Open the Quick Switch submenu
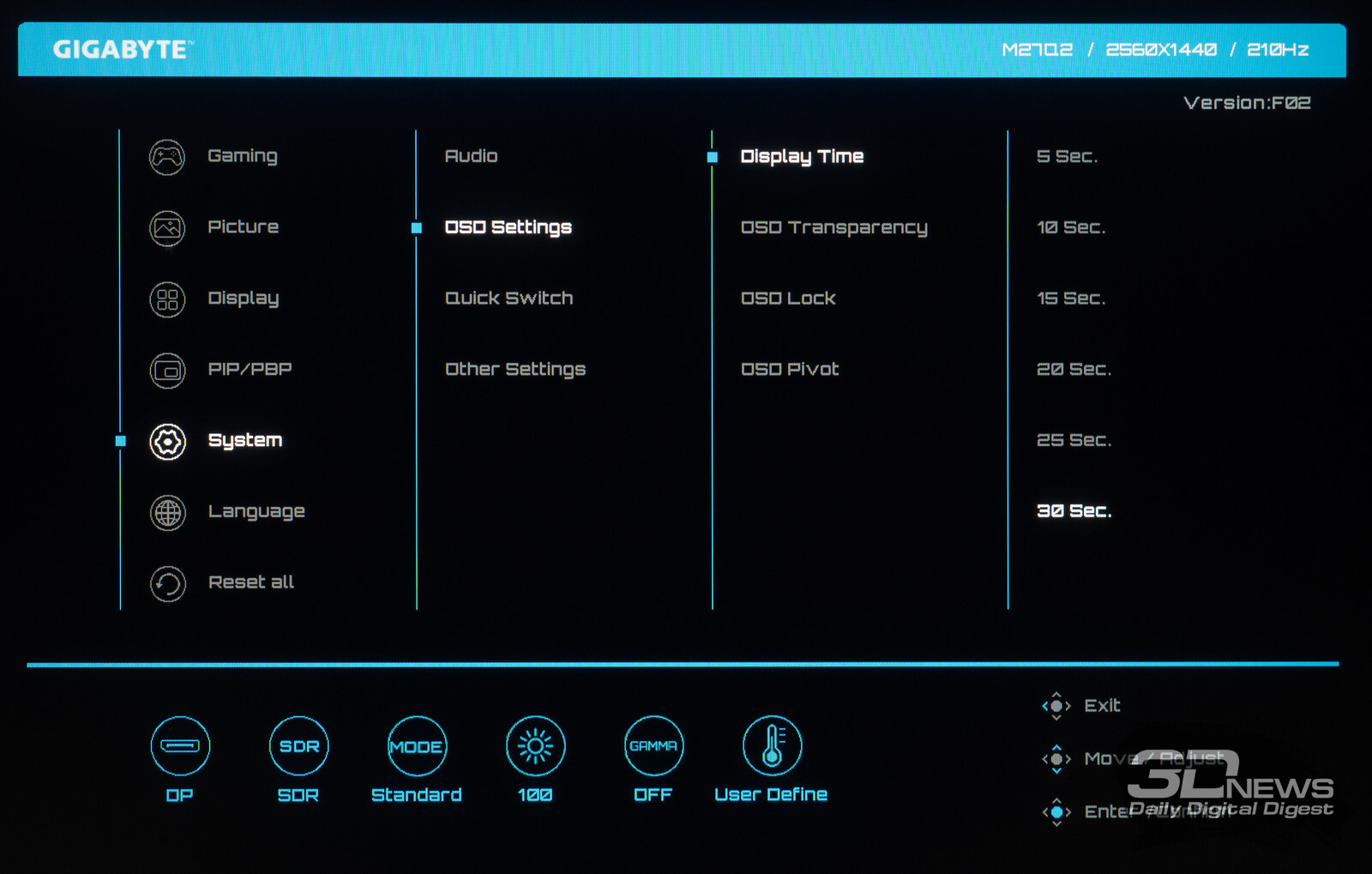Viewport: 1372px width, 874px height. coord(508,298)
